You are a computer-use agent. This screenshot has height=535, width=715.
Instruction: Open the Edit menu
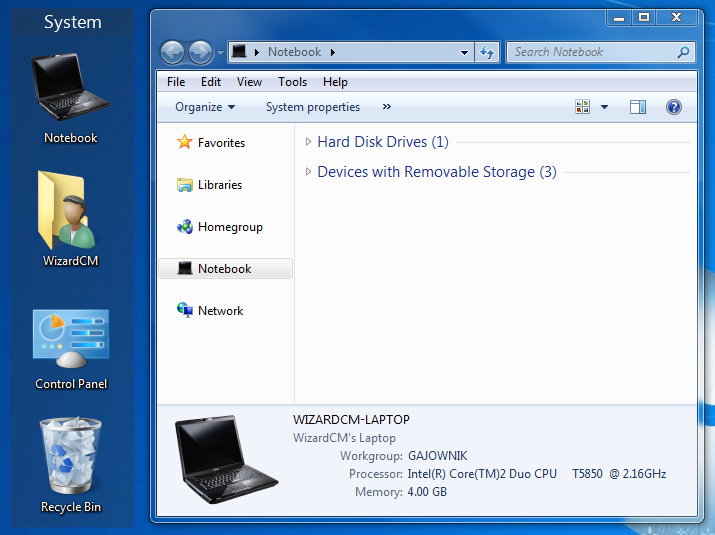pyautogui.click(x=211, y=82)
